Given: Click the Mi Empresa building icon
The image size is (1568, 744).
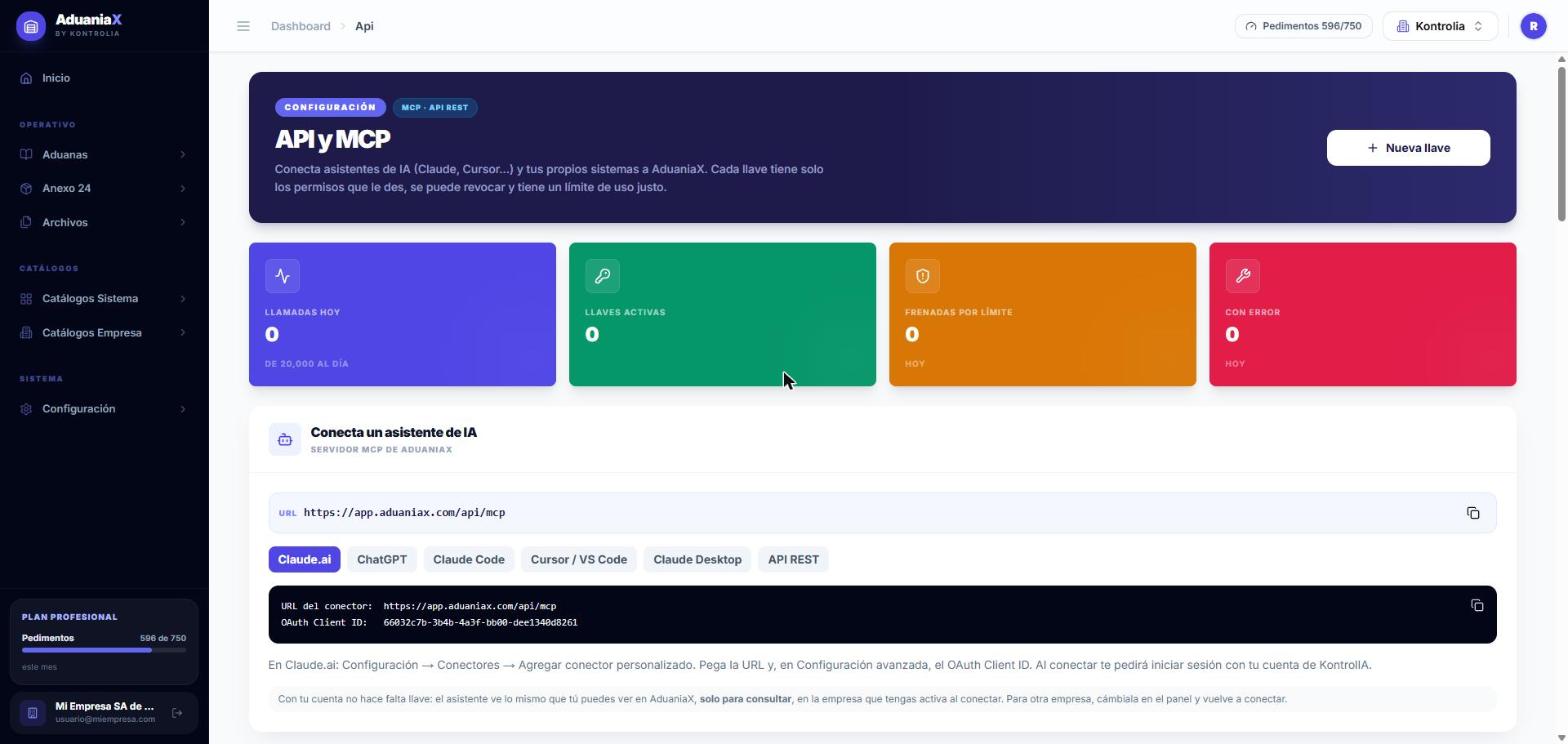Looking at the screenshot, I should pyautogui.click(x=32, y=713).
